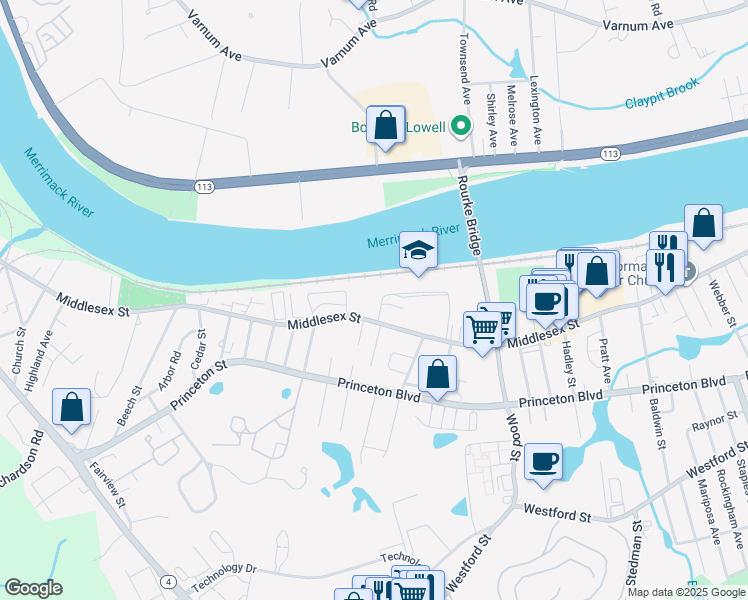Click the coffee cup marker near Wood St
The width and height of the screenshot is (748, 600).
(543, 464)
